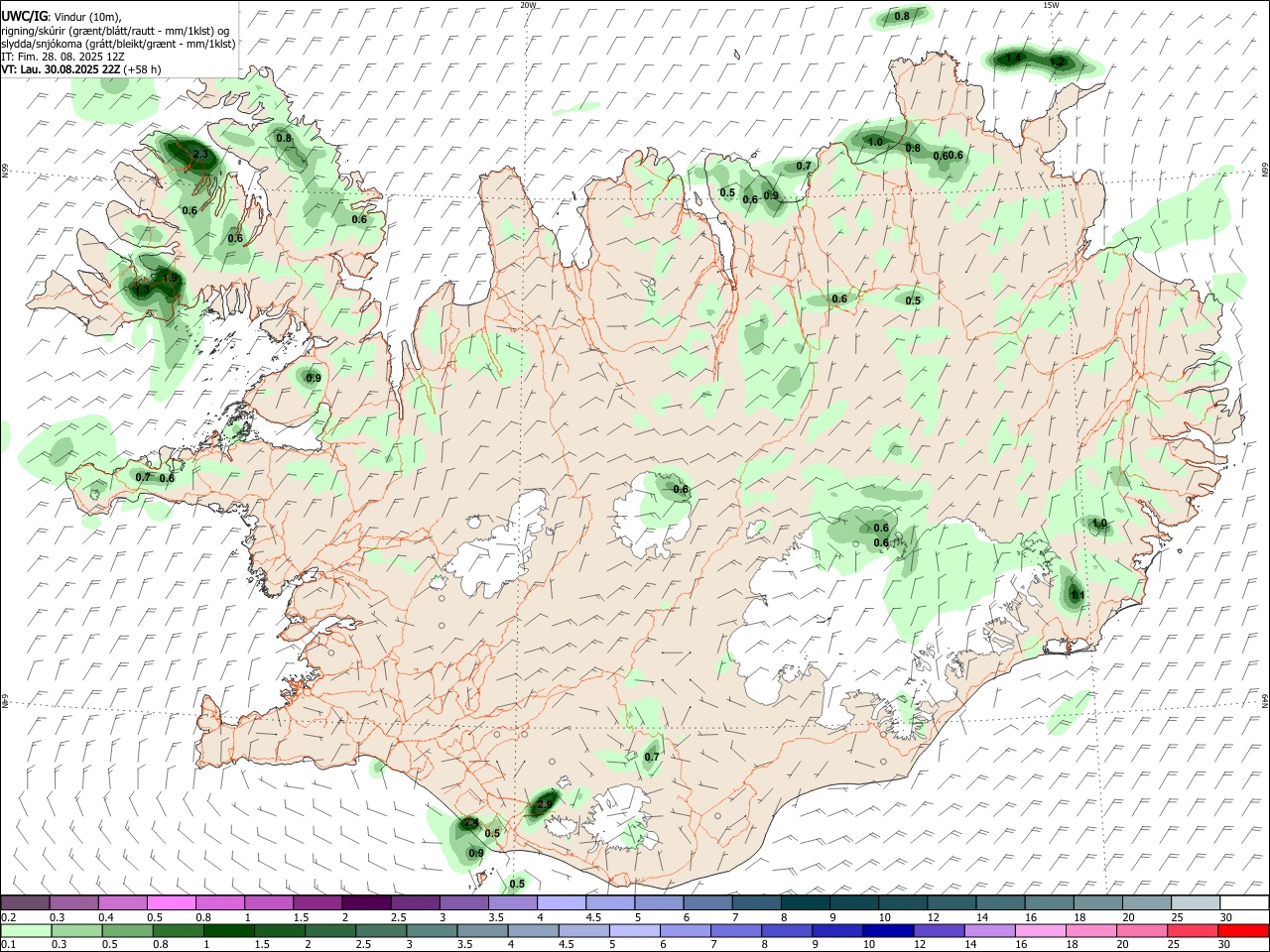Click the 2.3 rainfall value on the northwestern peninsula
Viewport: 1270px width, 952px height.
pos(200,154)
